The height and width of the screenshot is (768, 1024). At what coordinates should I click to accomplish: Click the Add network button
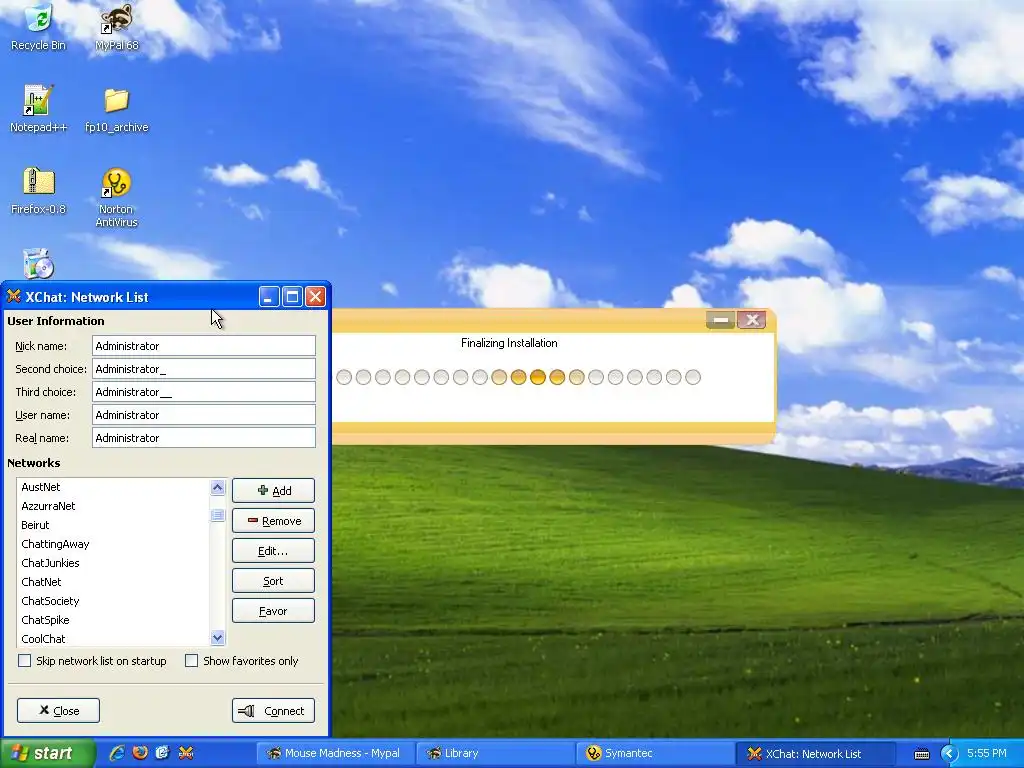(x=274, y=490)
